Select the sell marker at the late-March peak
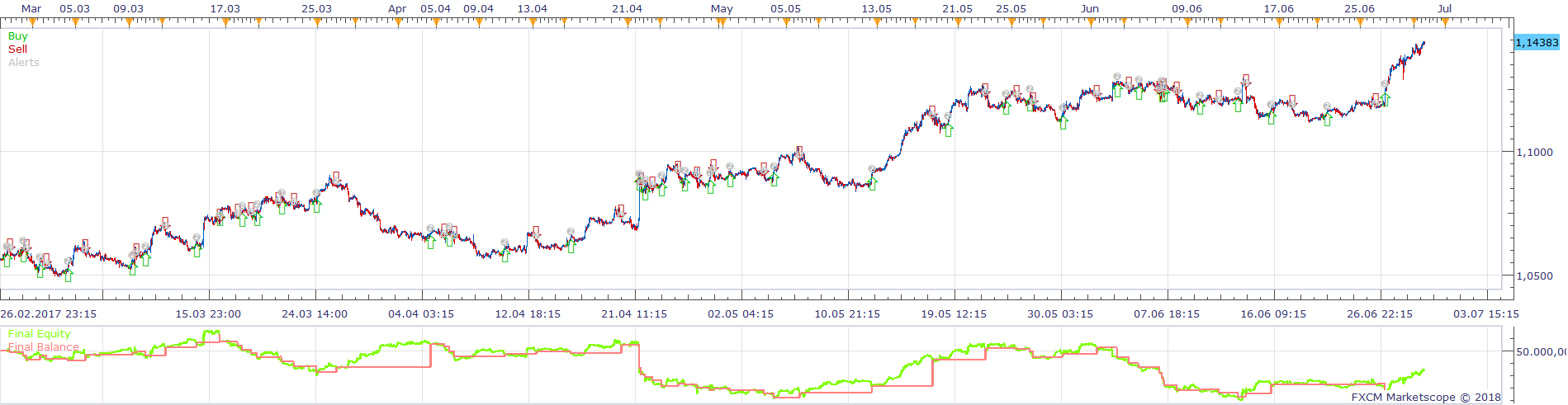This screenshot has width=1568, height=405. 335,177
